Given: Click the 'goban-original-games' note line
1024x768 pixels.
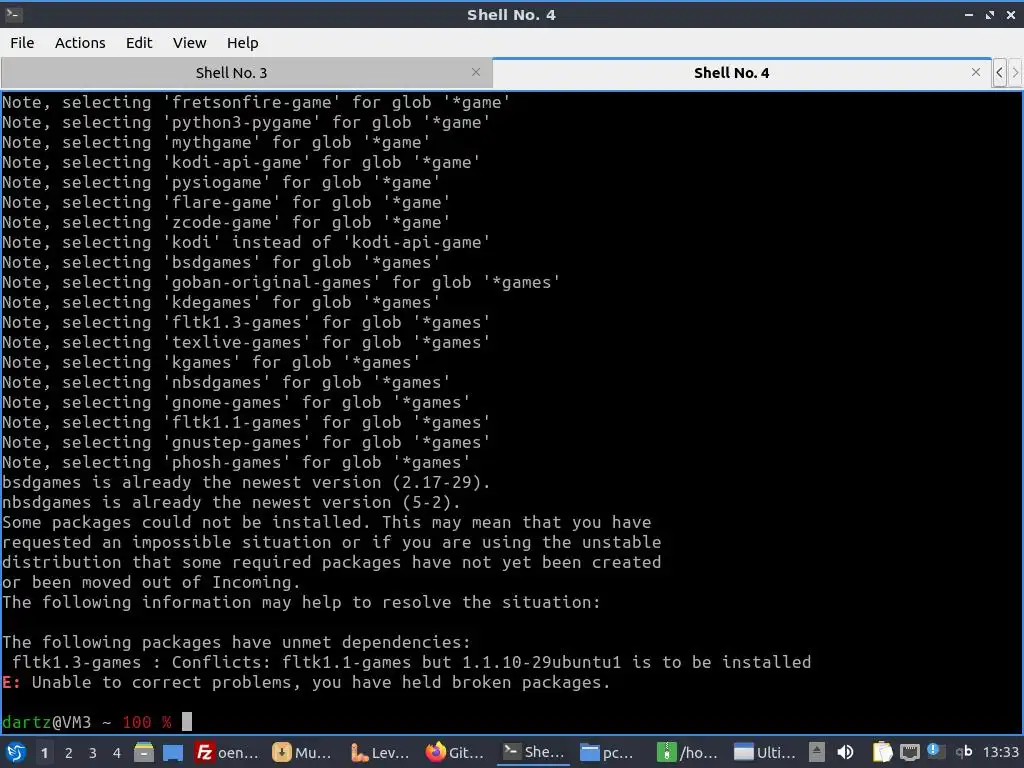Looking at the screenshot, I should pos(281,282).
